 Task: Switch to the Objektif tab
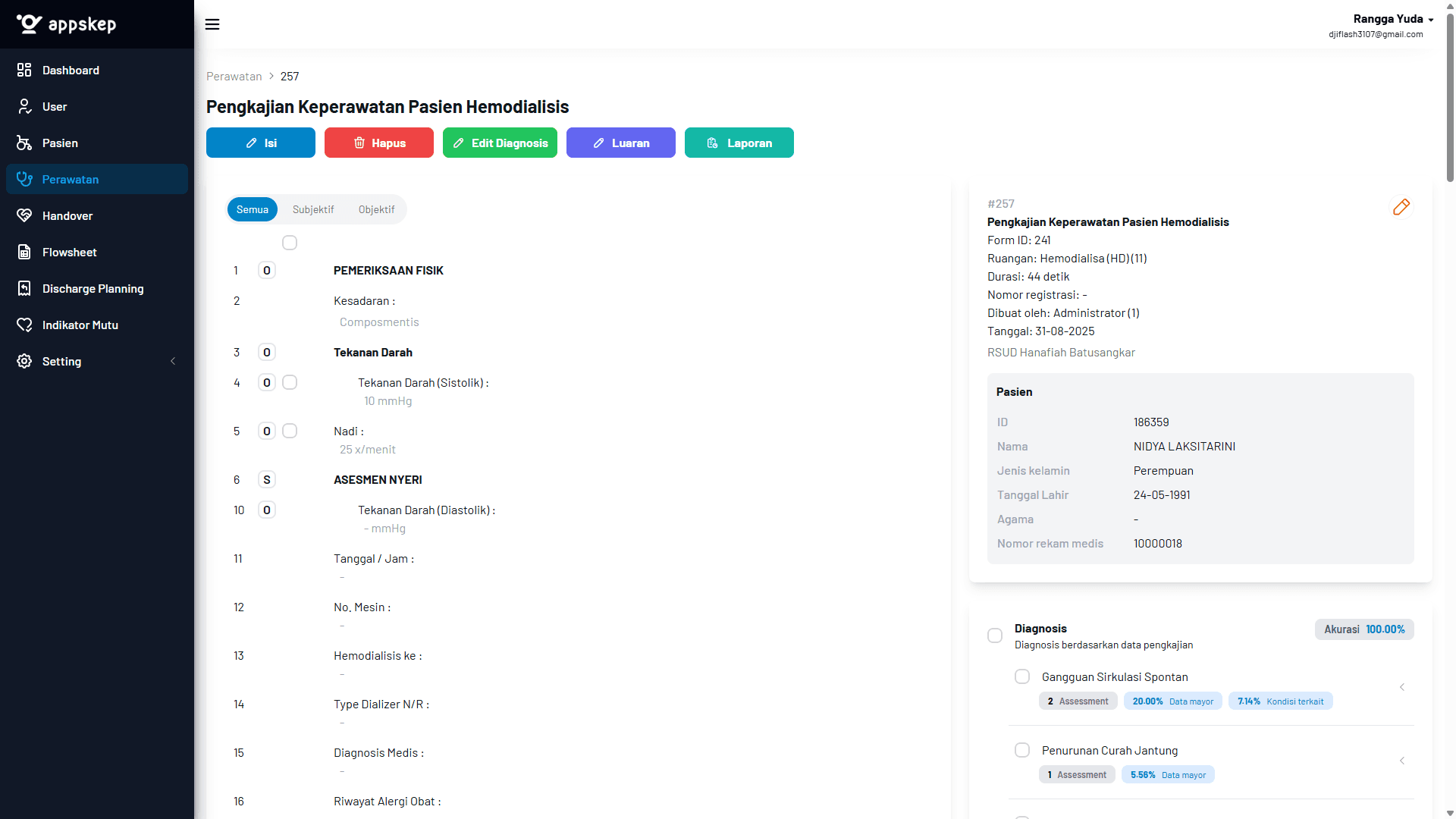click(377, 209)
